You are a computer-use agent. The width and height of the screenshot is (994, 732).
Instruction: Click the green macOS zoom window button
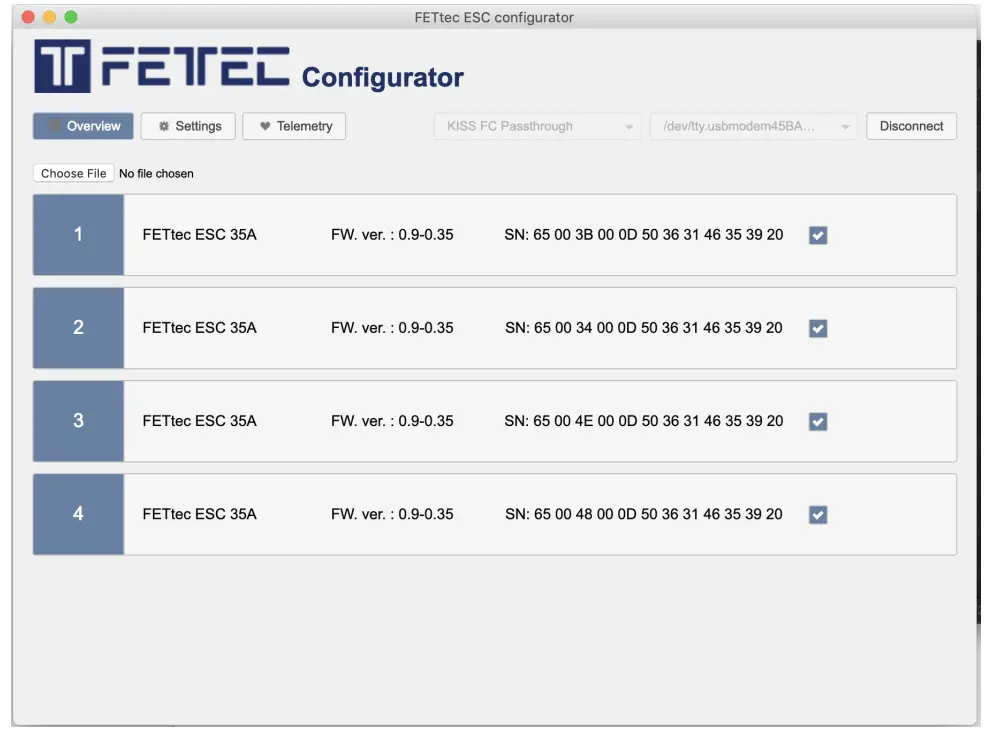(71, 17)
